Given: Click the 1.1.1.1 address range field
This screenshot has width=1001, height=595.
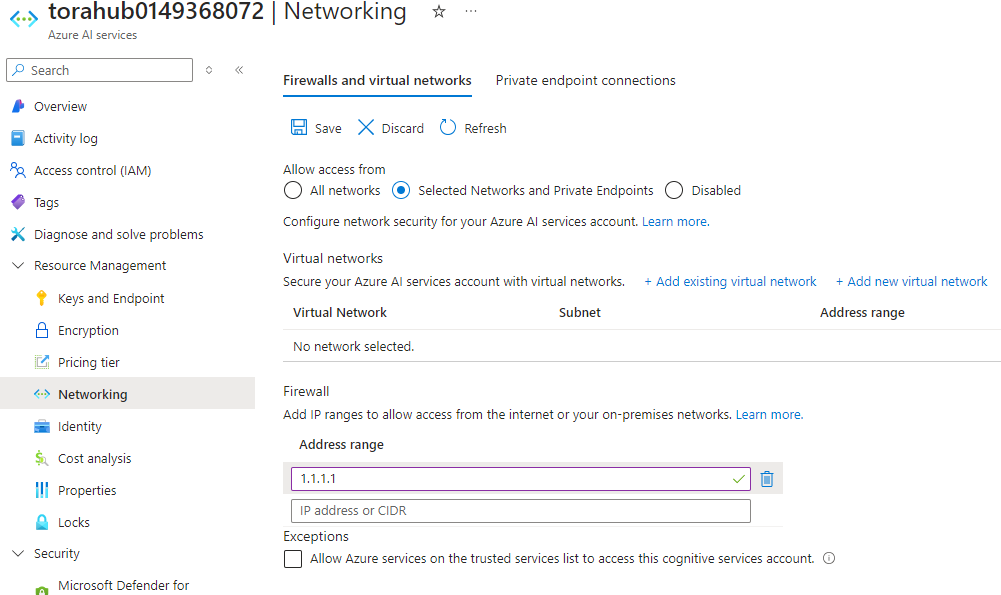Looking at the screenshot, I should 520,479.
